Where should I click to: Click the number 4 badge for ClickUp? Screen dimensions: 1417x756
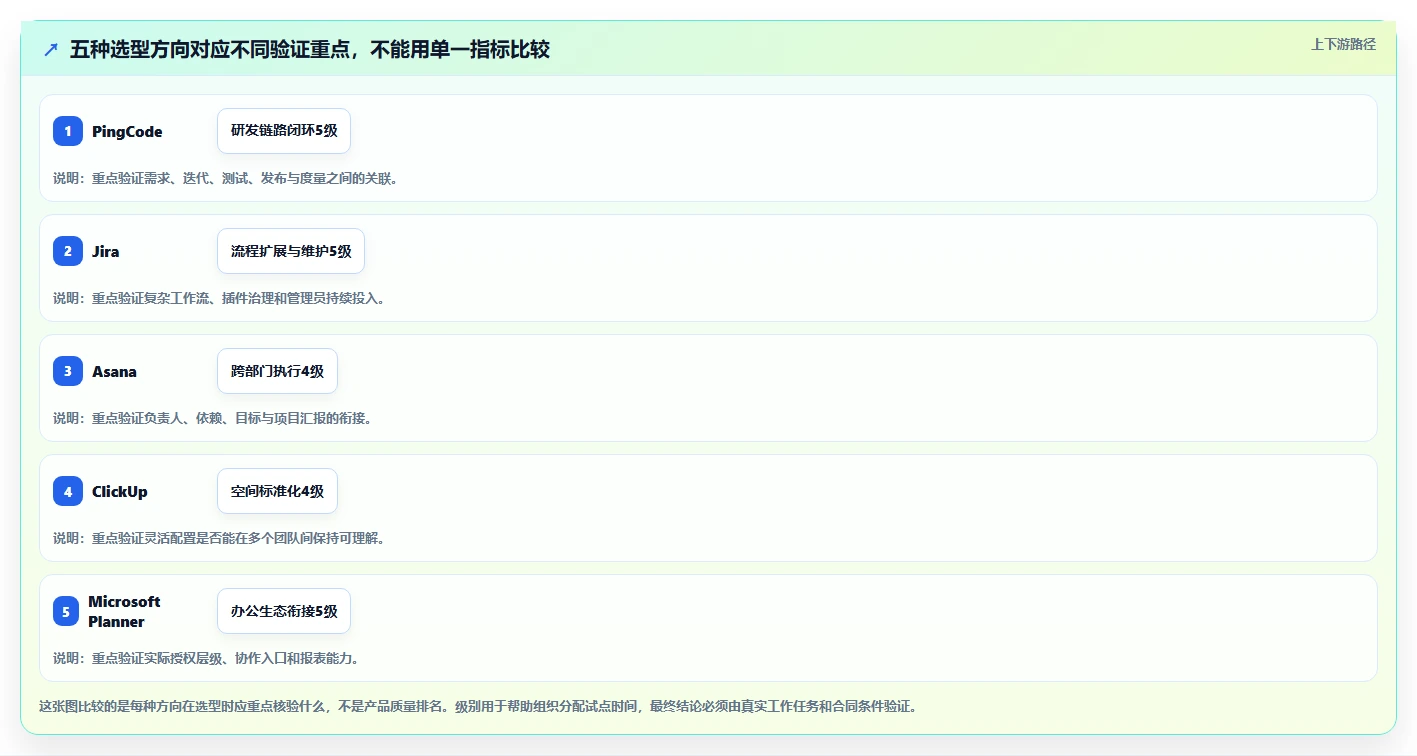coord(68,491)
